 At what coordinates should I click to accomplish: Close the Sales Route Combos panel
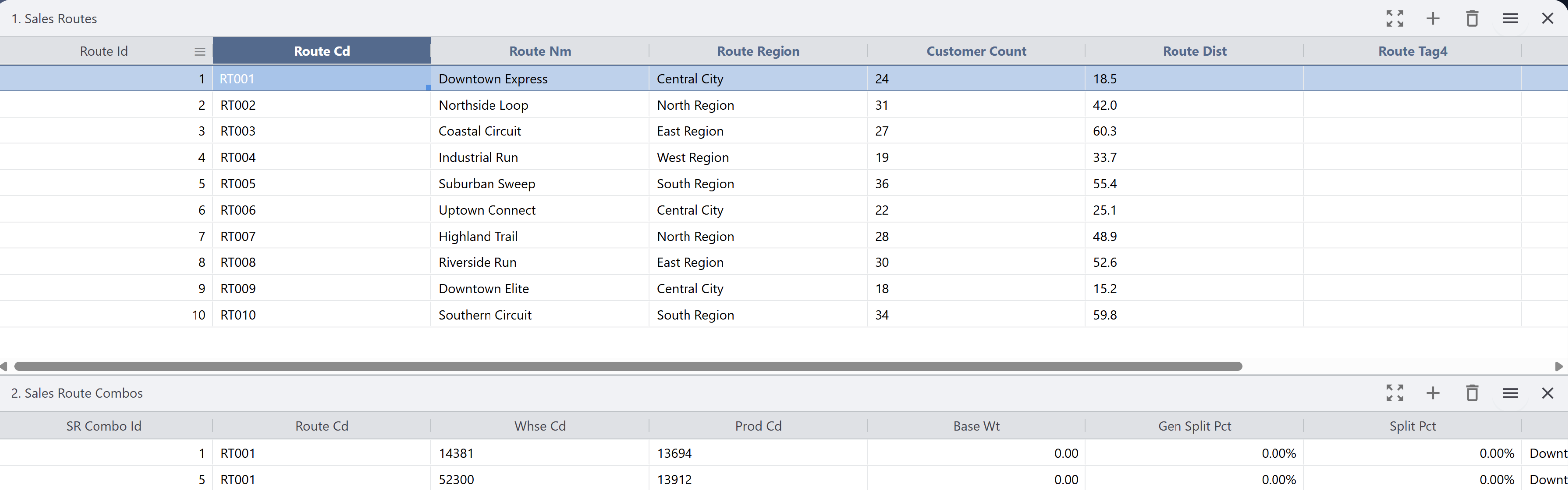click(x=1548, y=393)
